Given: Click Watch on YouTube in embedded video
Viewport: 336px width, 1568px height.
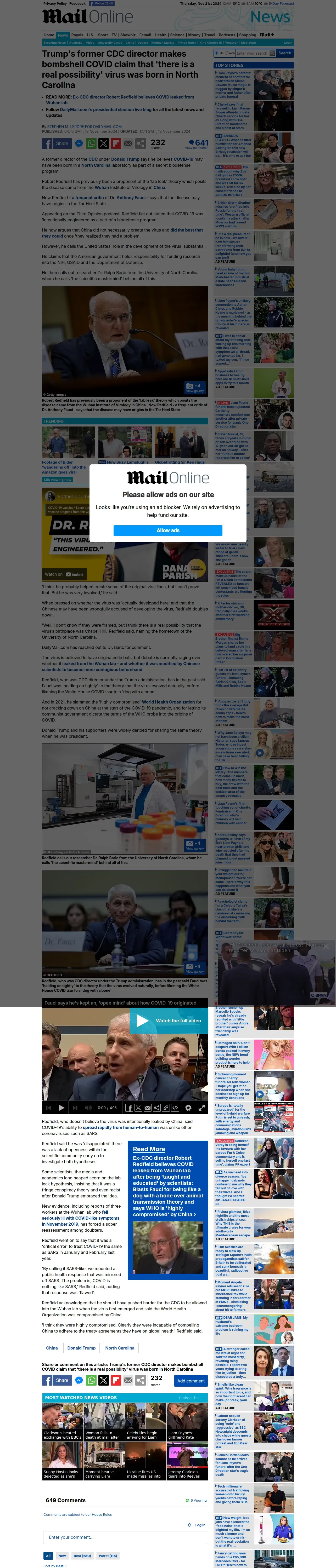Looking at the screenshot, I should click(65, 574).
